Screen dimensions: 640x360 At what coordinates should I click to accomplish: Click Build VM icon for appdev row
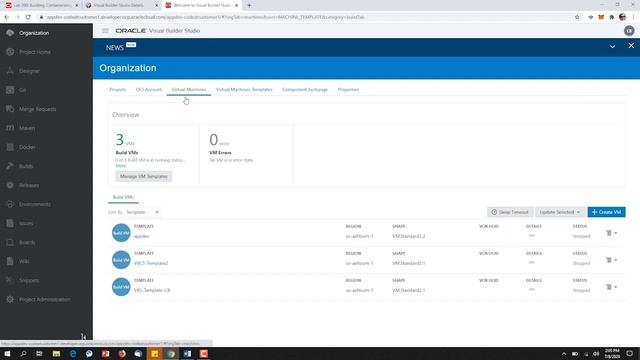coord(121,233)
